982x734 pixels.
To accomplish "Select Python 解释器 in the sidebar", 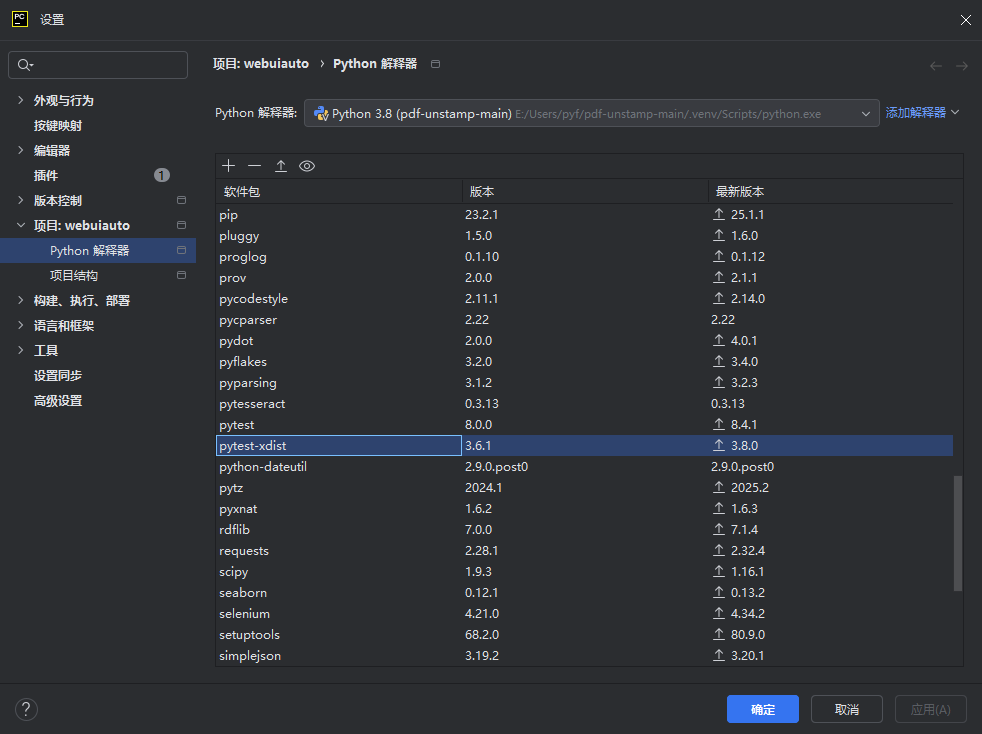I will [98, 250].
